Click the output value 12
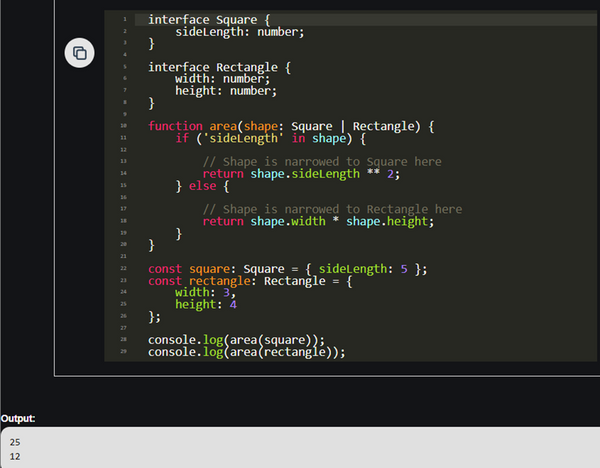This screenshot has width=600, height=468. (x=15, y=457)
